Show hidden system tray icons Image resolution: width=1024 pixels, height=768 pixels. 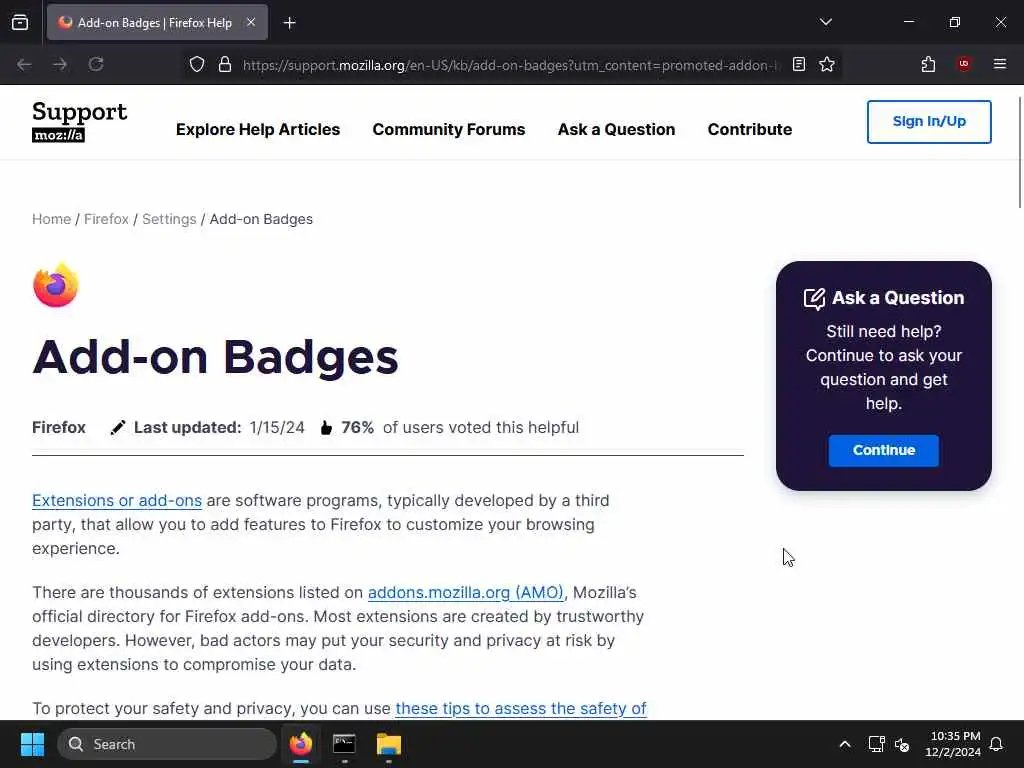coord(844,744)
